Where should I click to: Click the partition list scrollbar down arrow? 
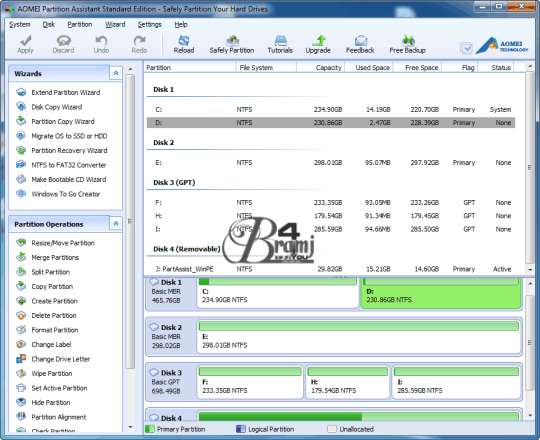(530, 270)
